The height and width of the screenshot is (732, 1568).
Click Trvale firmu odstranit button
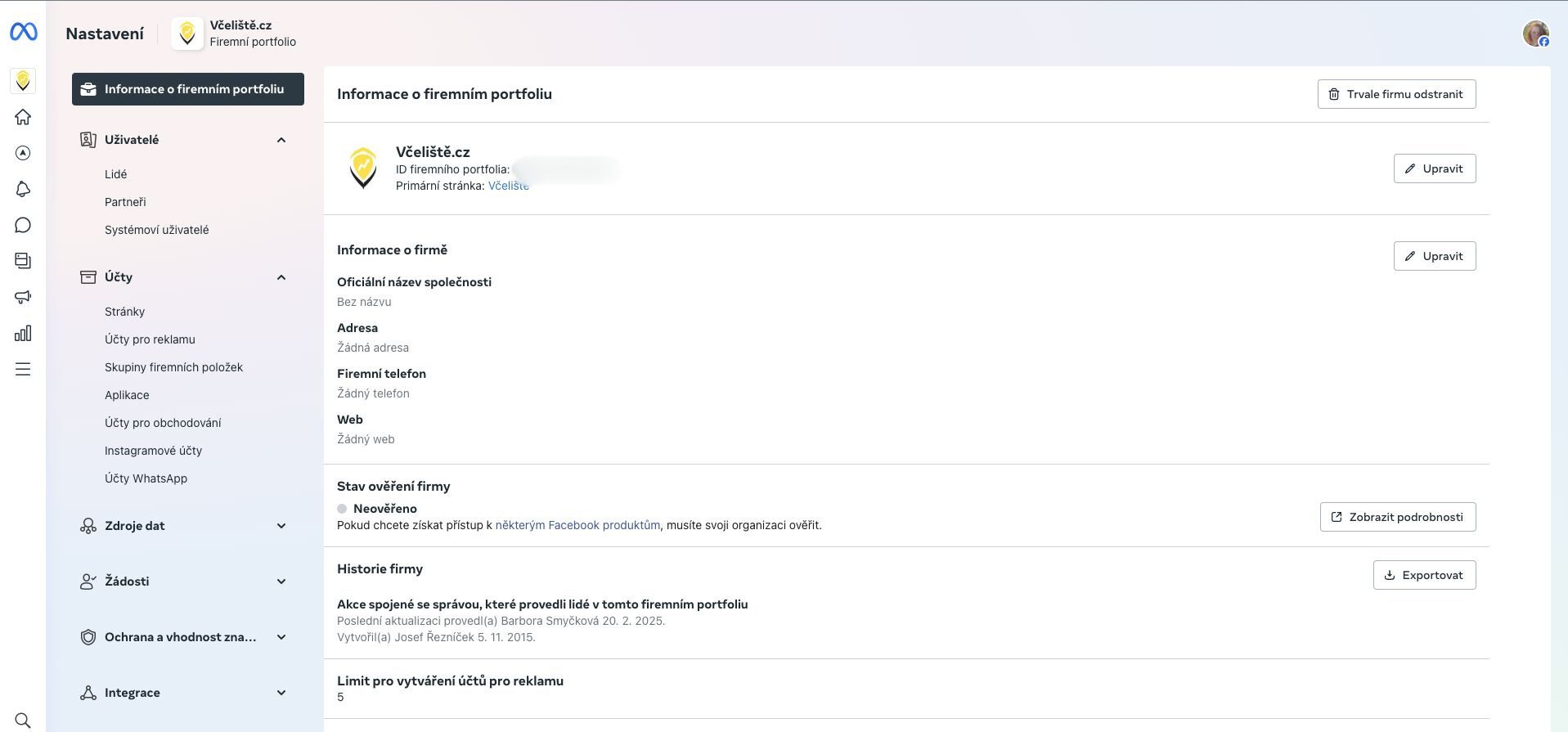(1396, 94)
